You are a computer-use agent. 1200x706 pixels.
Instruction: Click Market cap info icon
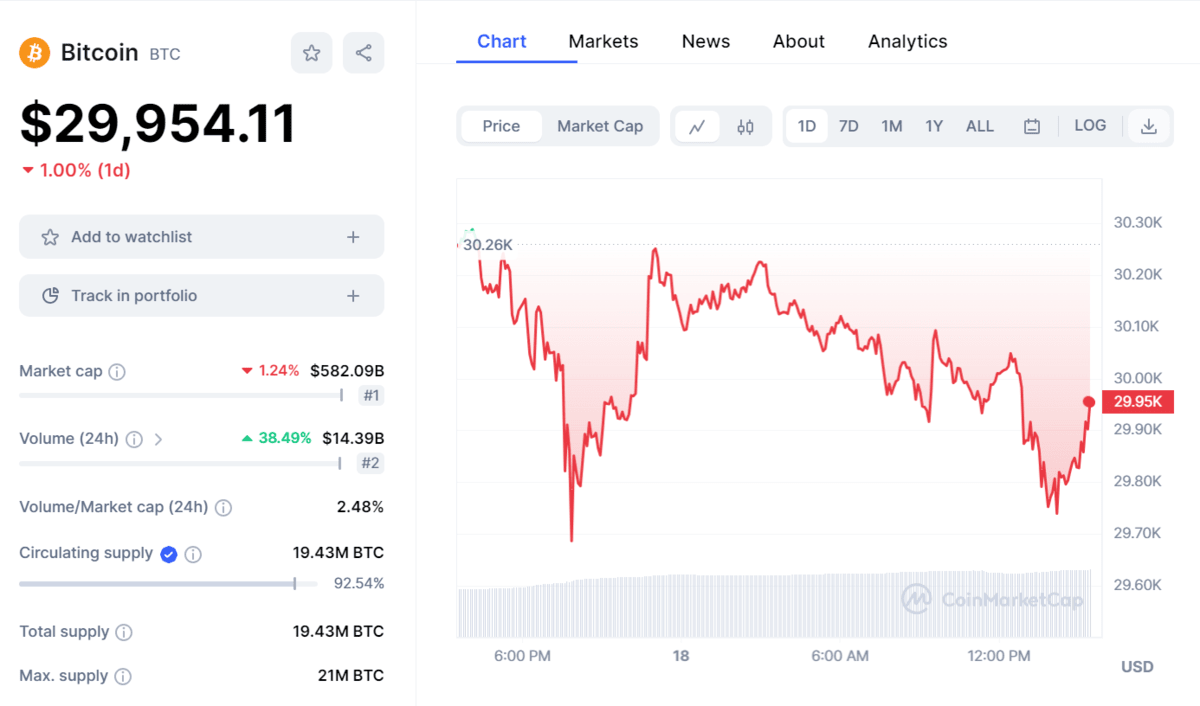(x=117, y=372)
